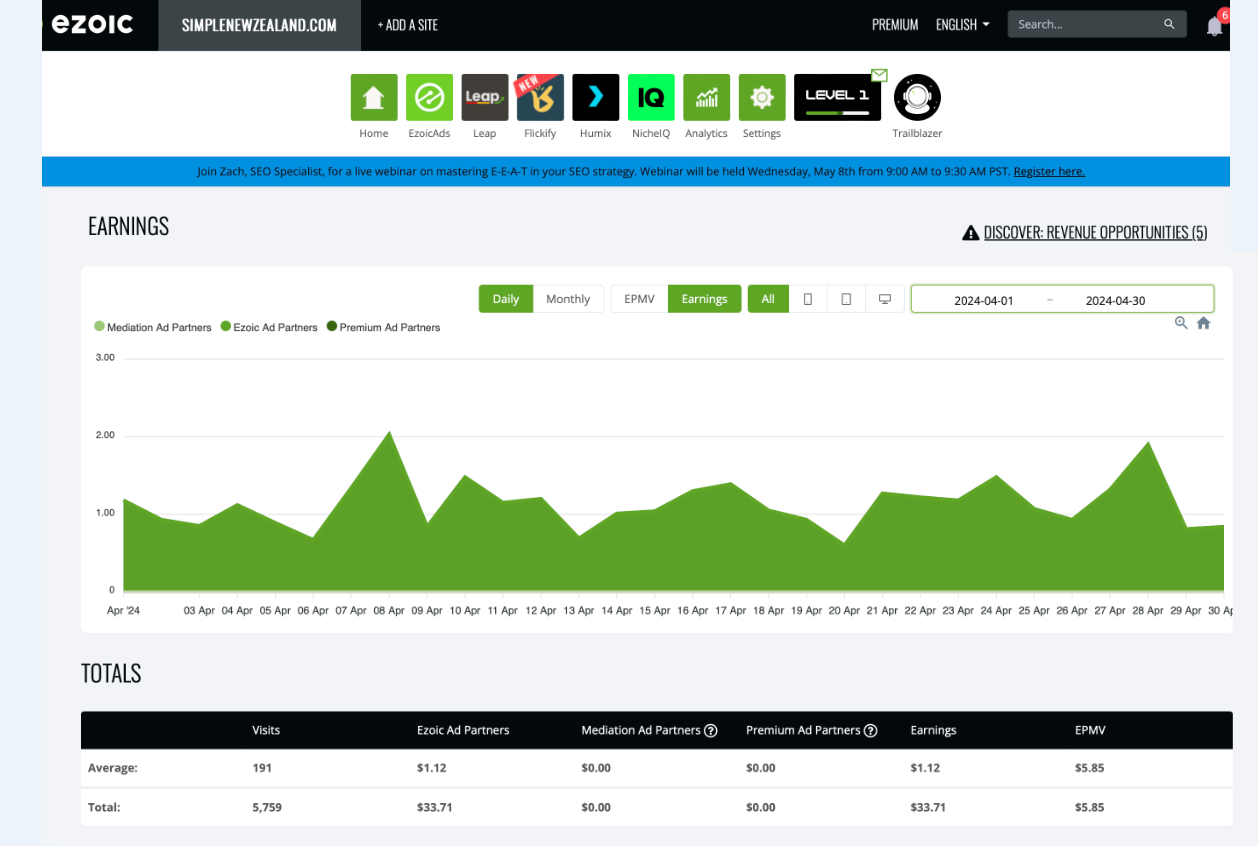
Task: Open the English language dropdown
Action: coord(963,25)
